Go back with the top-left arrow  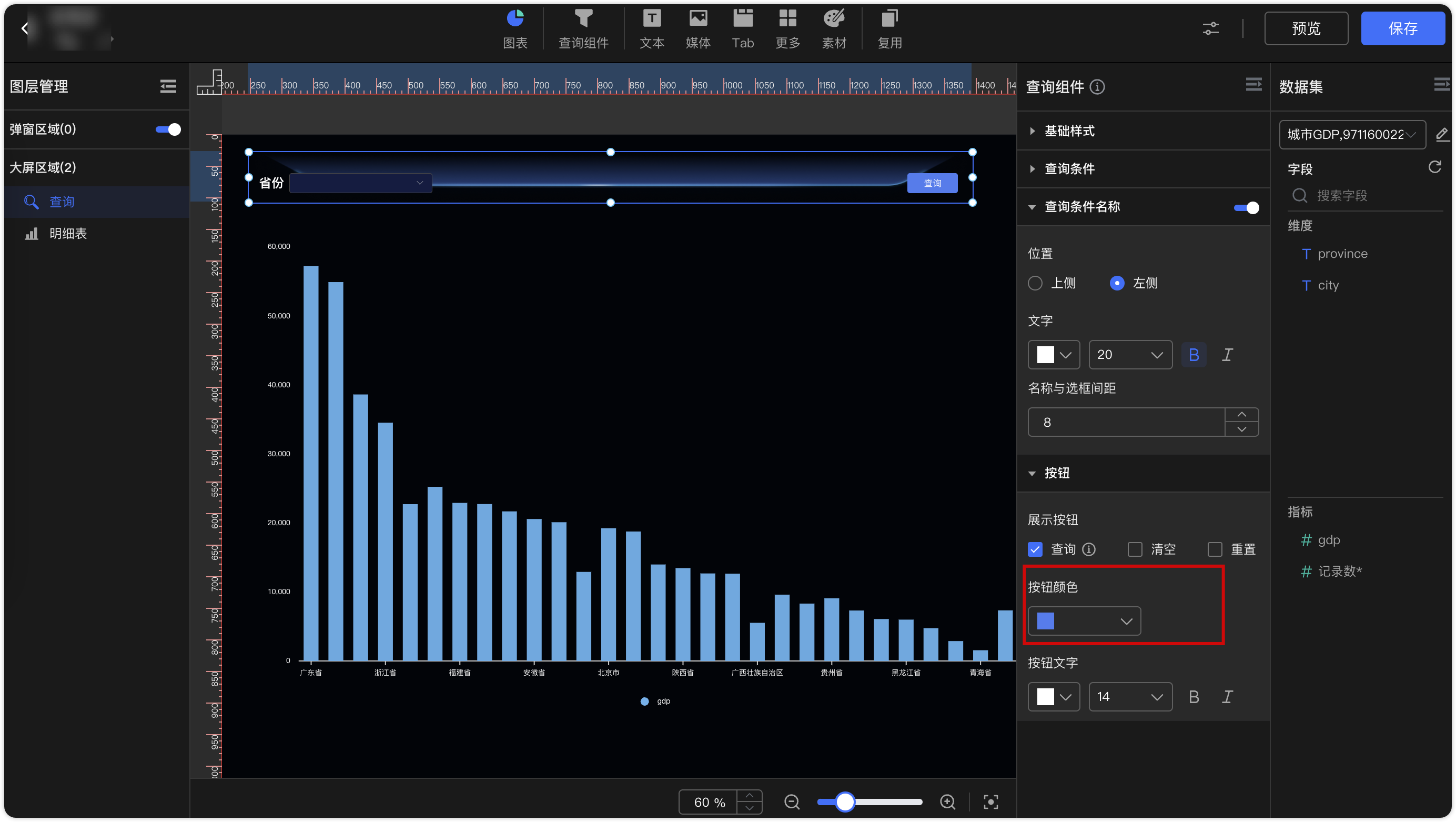tap(25, 28)
